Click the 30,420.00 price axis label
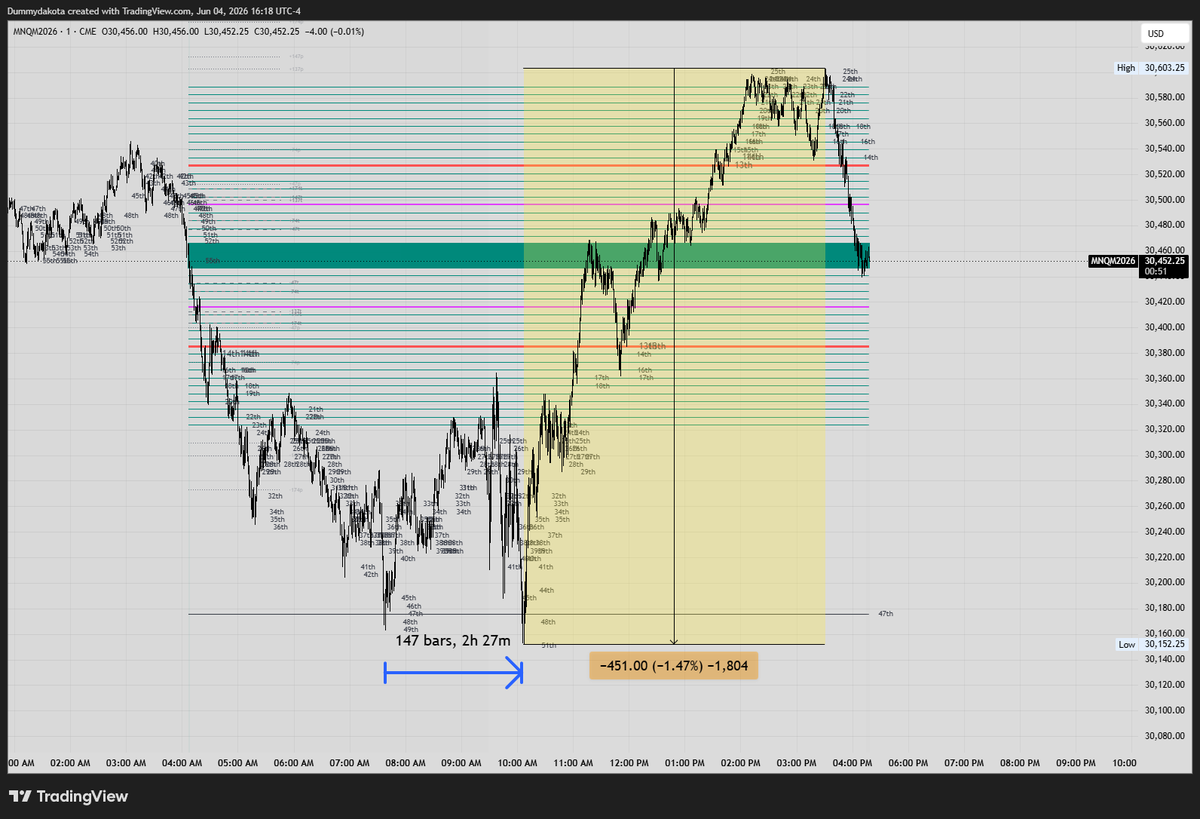This screenshot has height=819, width=1200. (x=1165, y=301)
